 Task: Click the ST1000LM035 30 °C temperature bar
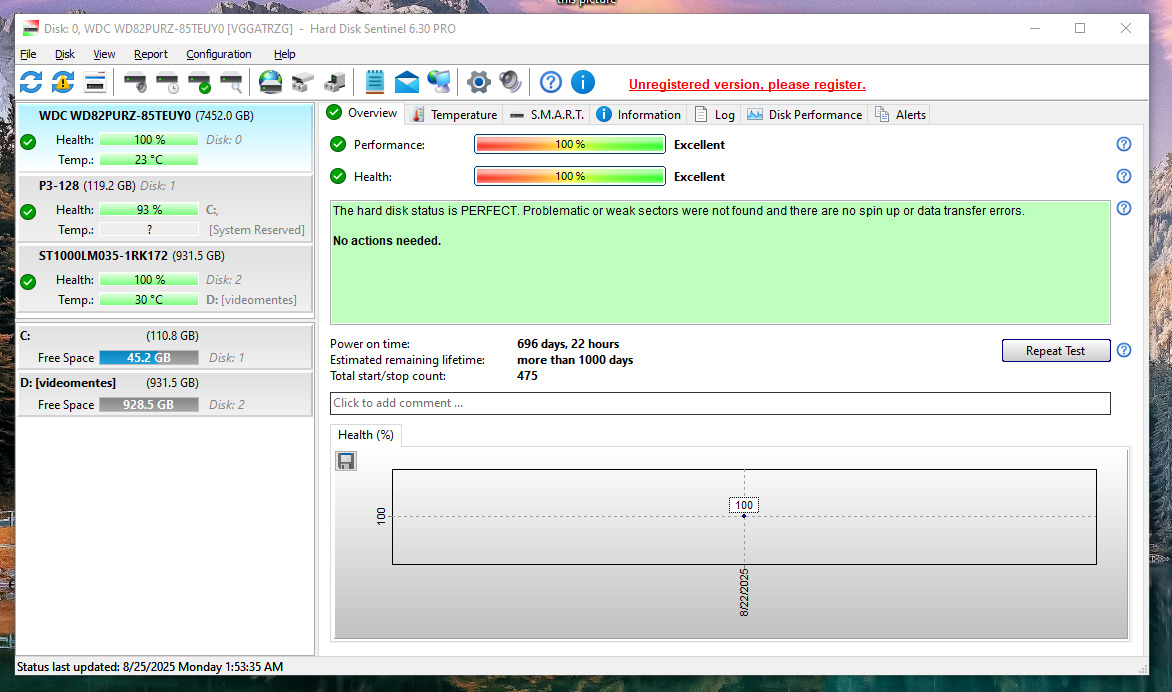[149, 300]
